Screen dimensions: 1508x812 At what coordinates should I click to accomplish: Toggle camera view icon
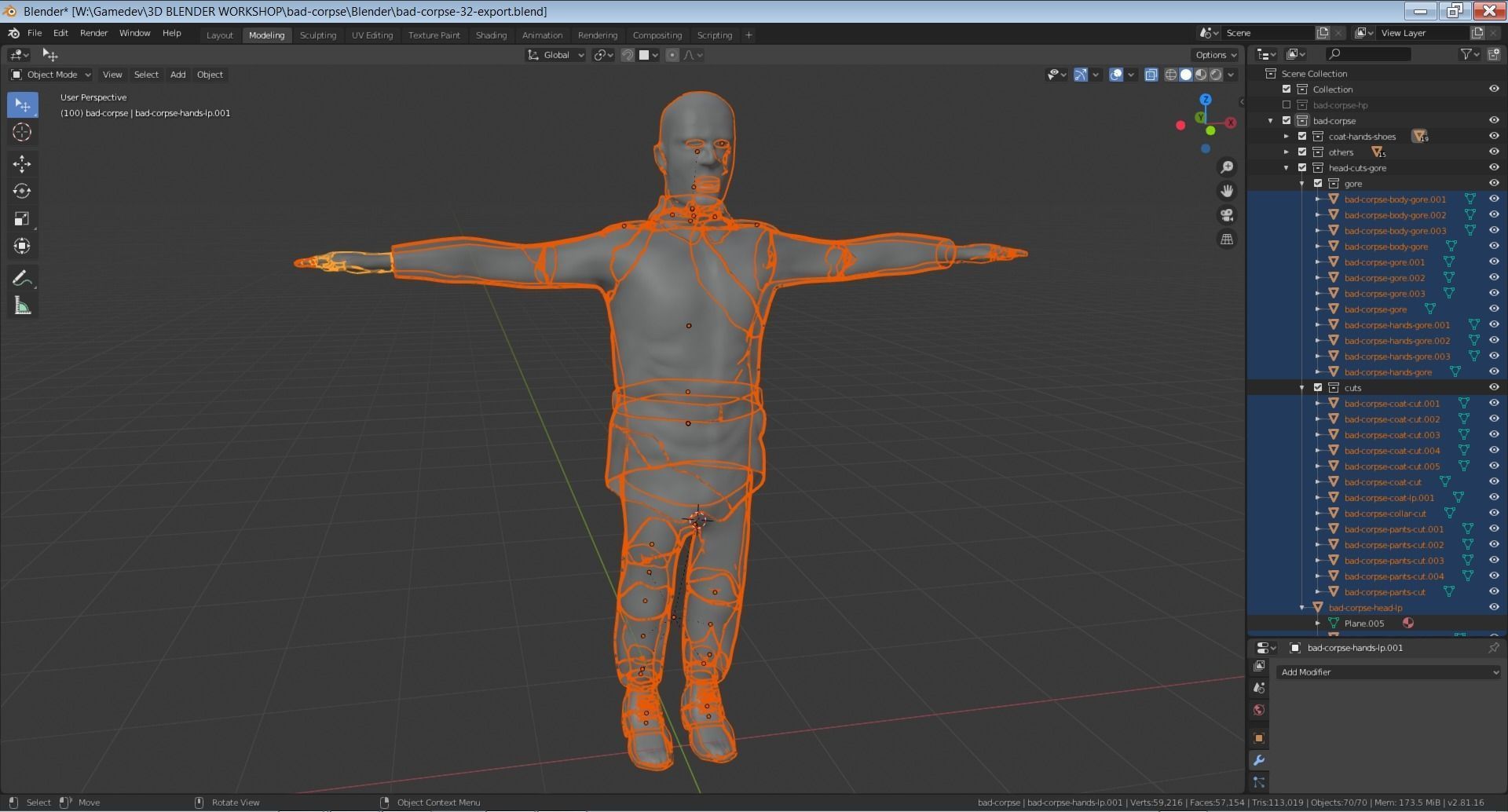1226,215
